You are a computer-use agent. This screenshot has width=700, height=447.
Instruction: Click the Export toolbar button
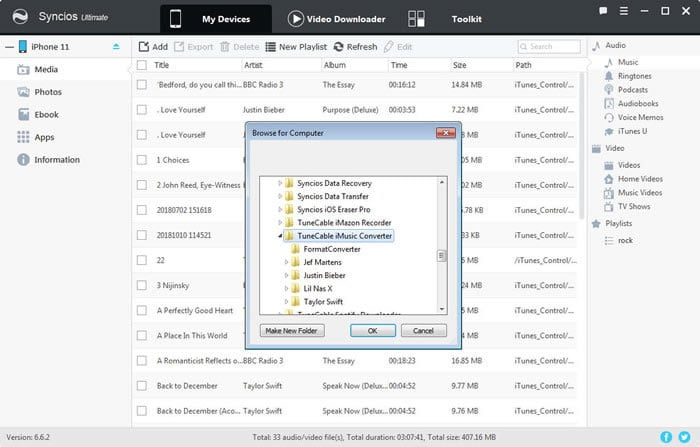click(x=193, y=47)
